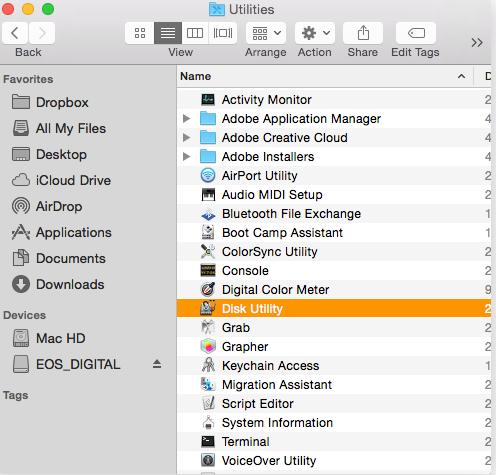Click the 'Migration Assistant' name text
The image size is (496, 475).
click(x=277, y=385)
